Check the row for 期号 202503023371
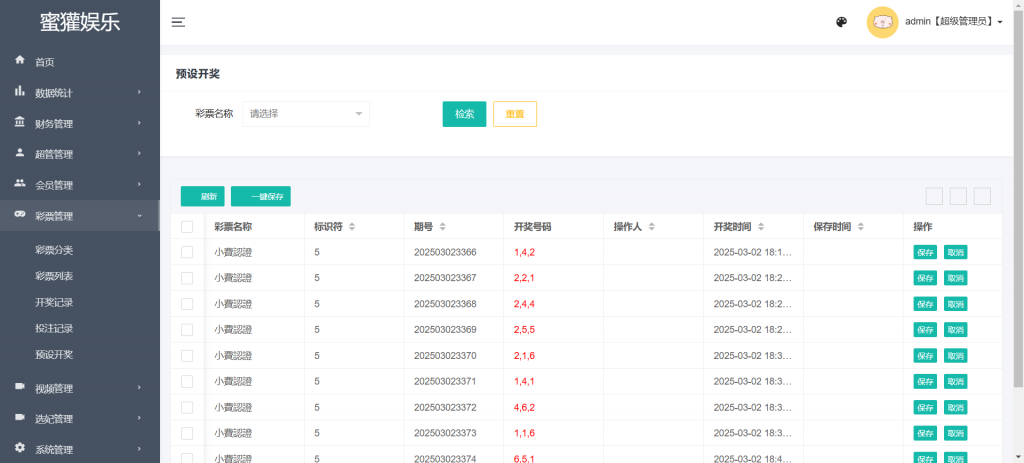 pos(187,381)
